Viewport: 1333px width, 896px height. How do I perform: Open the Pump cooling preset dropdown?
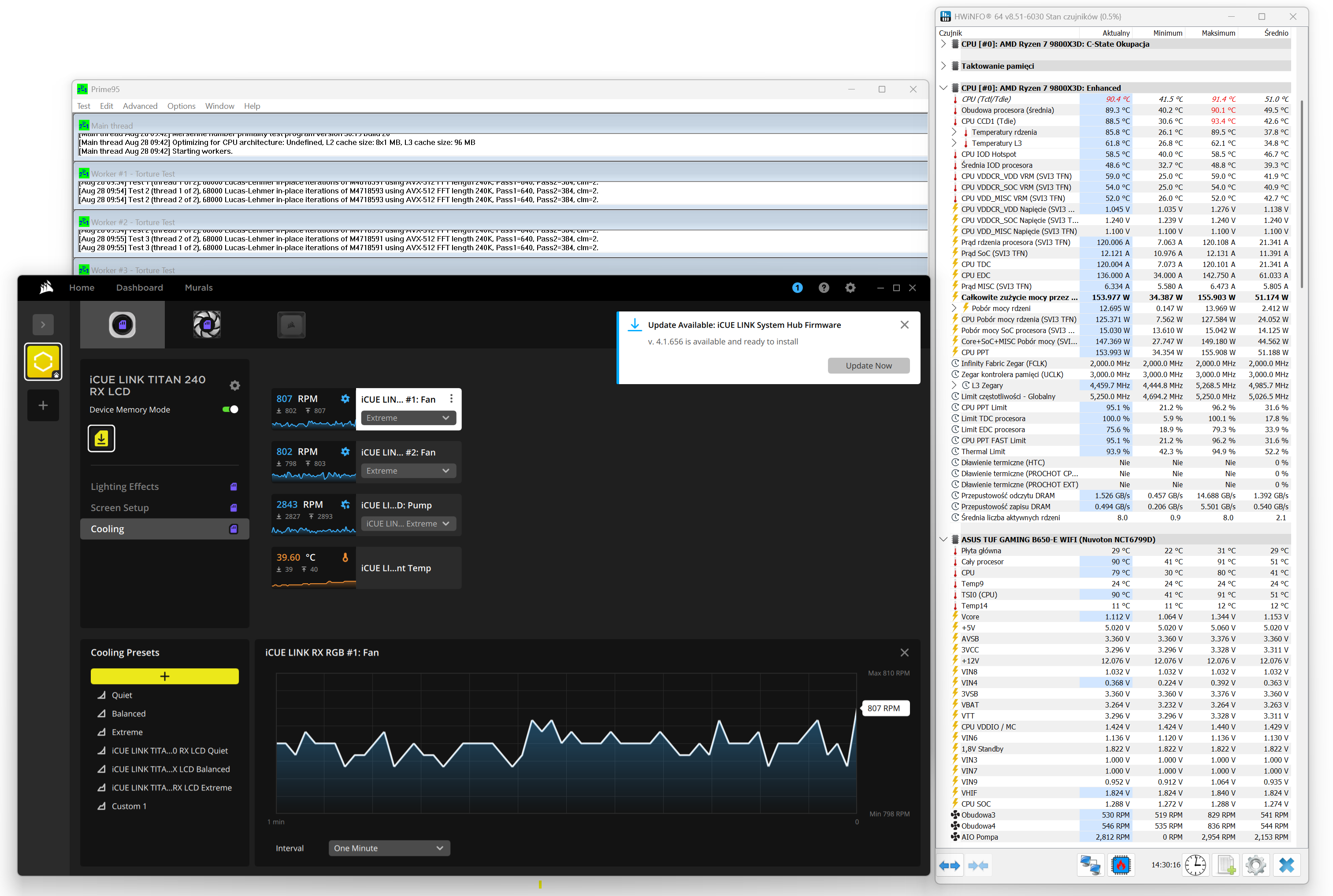408,523
